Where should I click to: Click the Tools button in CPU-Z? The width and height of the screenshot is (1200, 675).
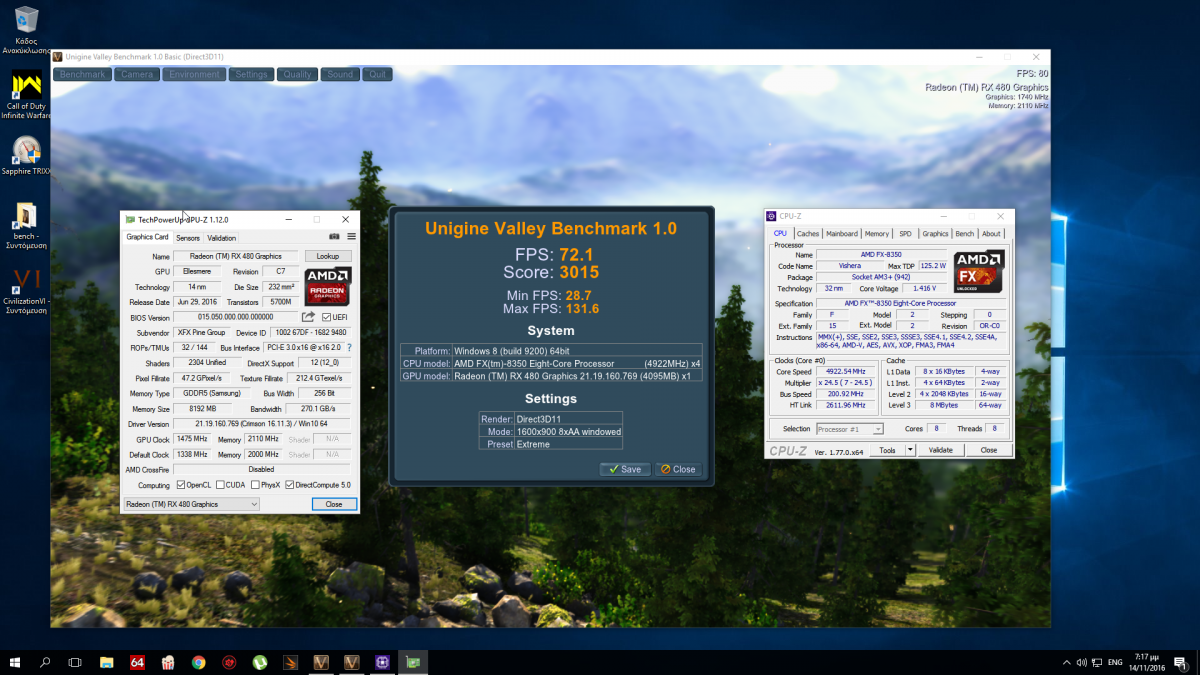point(887,450)
